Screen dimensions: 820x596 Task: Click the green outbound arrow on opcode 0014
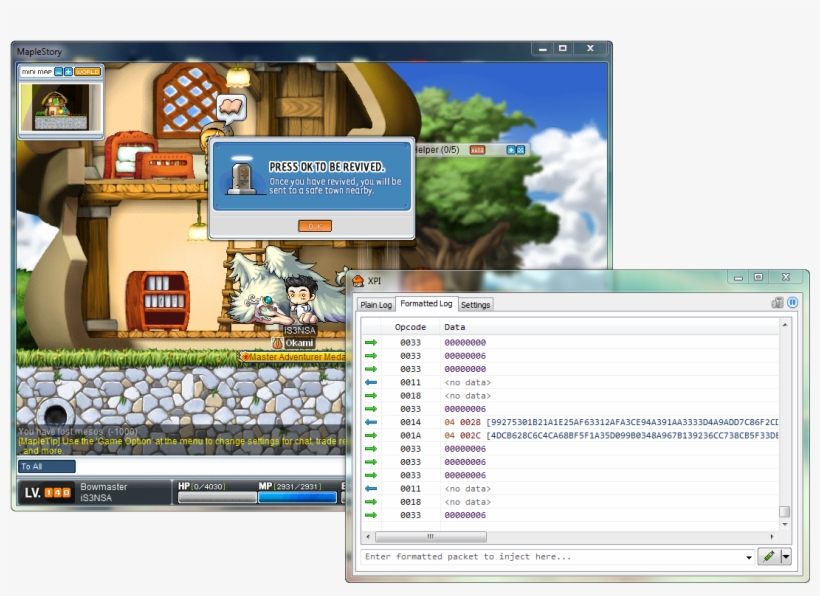(x=369, y=421)
